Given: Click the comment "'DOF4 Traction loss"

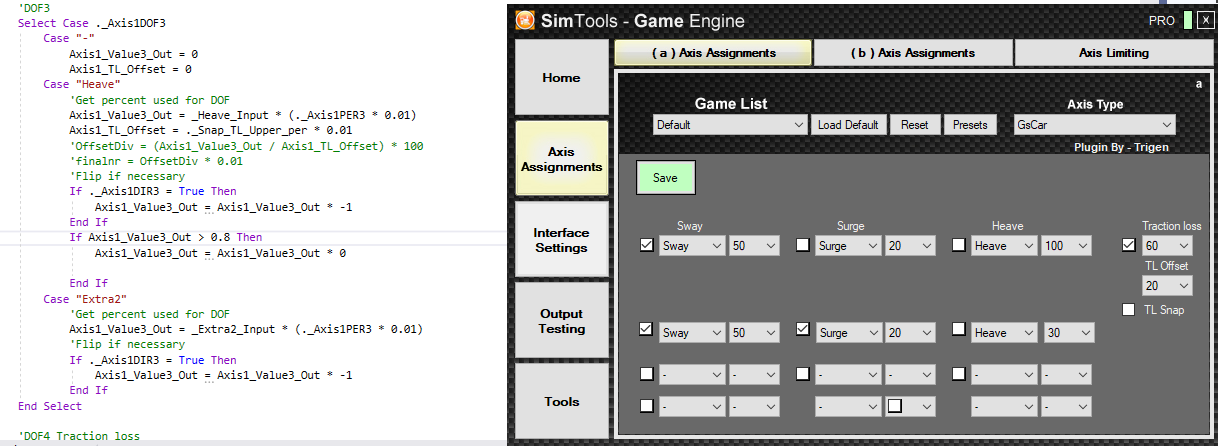Looking at the screenshot, I should point(79,437).
